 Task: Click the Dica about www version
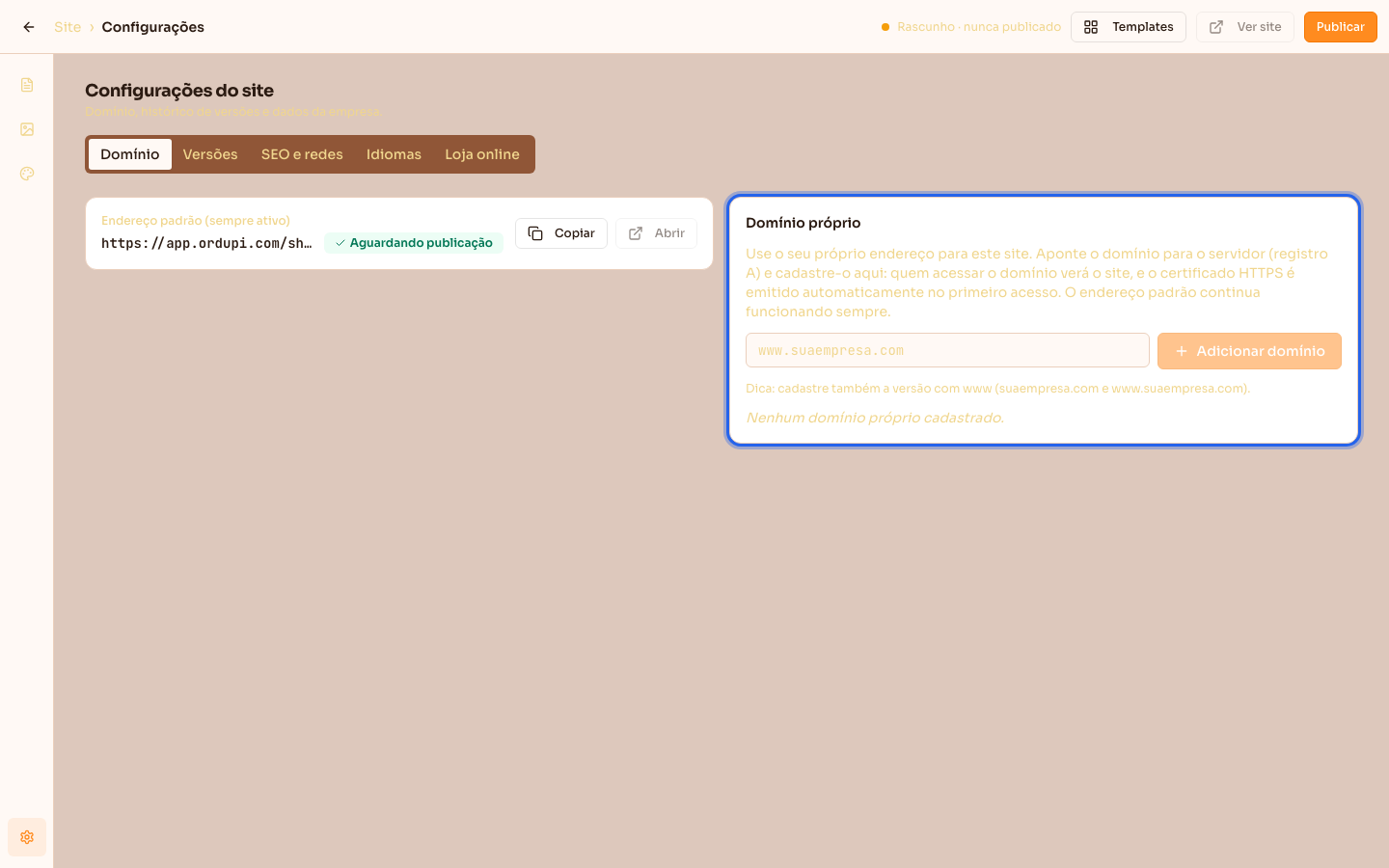pos(997,389)
